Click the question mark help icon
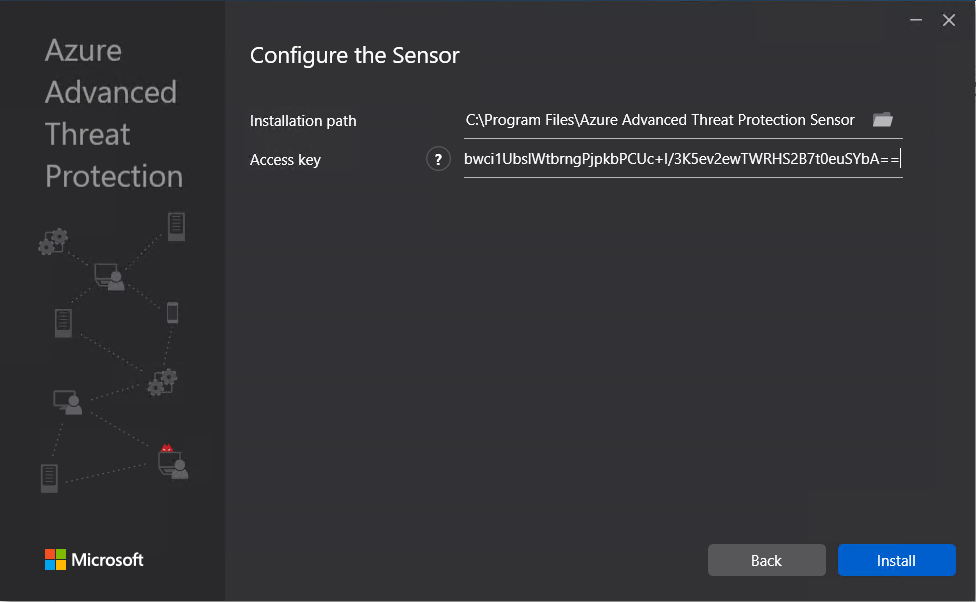Image resolution: width=976 pixels, height=602 pixels. tap(438, 159)
